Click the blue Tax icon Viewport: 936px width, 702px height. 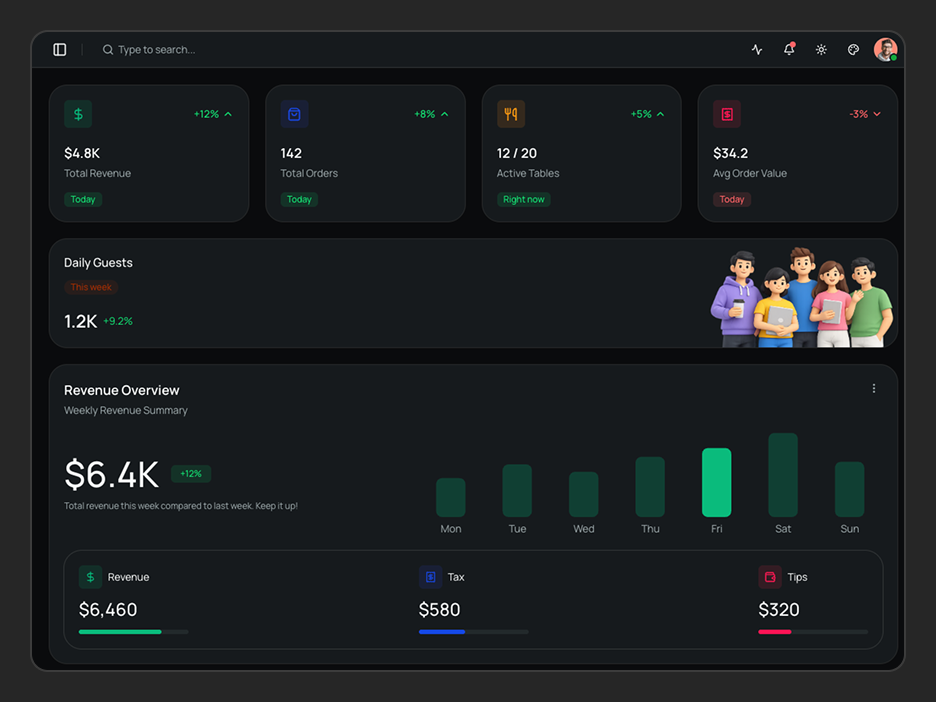[x=430, y=577]
